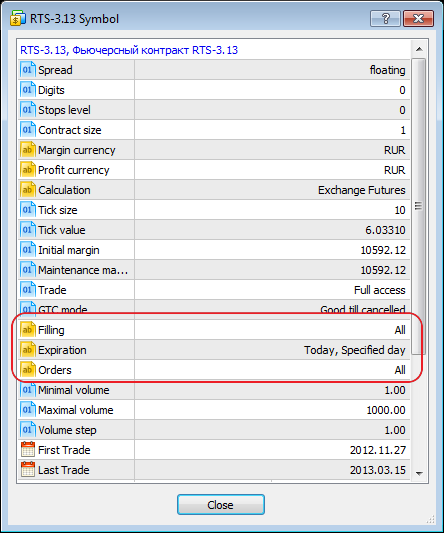The width and height of the screenshot is (444, 533).
Task: Select the Orders value 'All'
Action: pyautogui.click(x=400, y=370)
